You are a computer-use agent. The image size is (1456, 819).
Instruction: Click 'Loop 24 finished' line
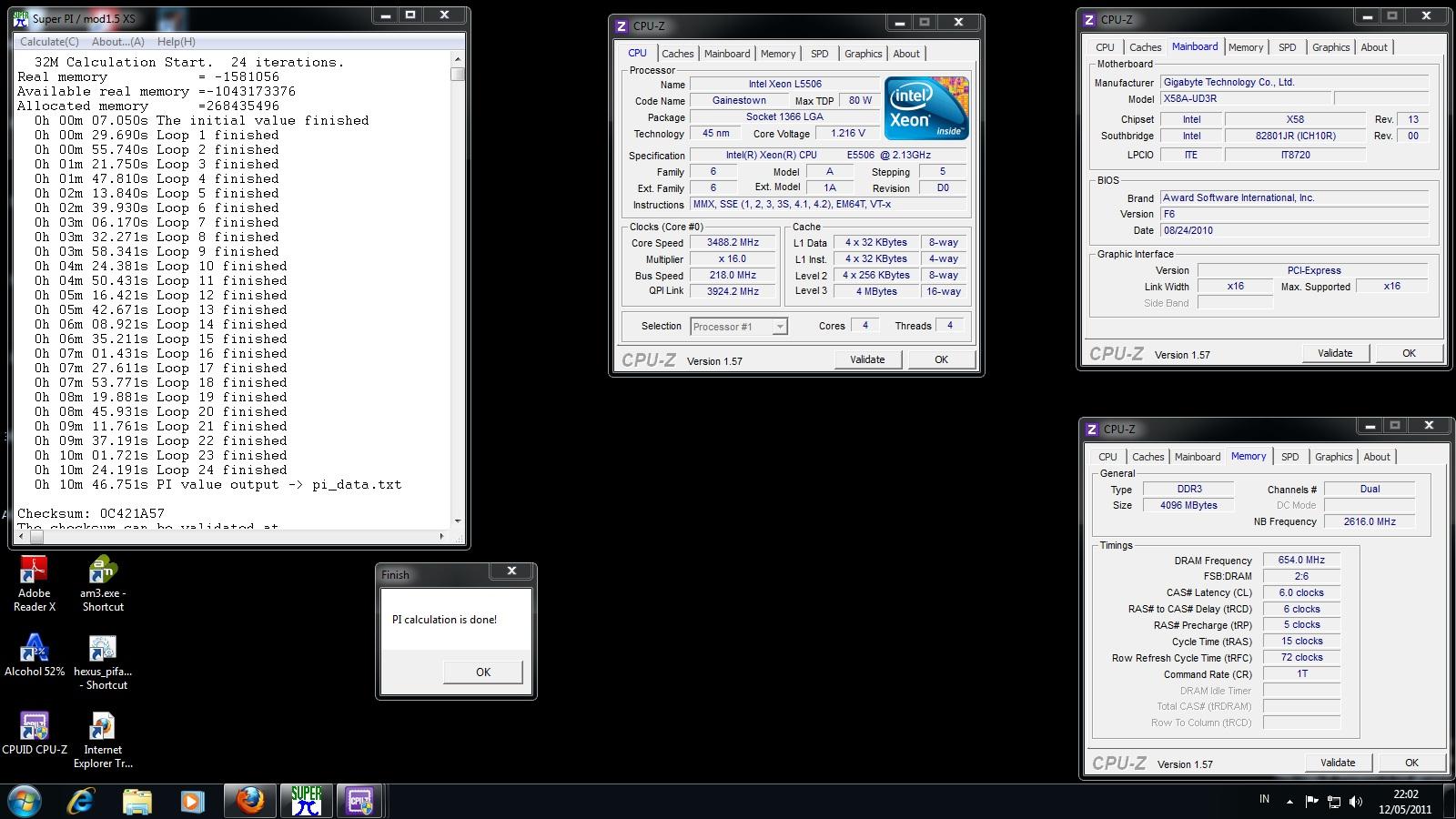point(161,470)
